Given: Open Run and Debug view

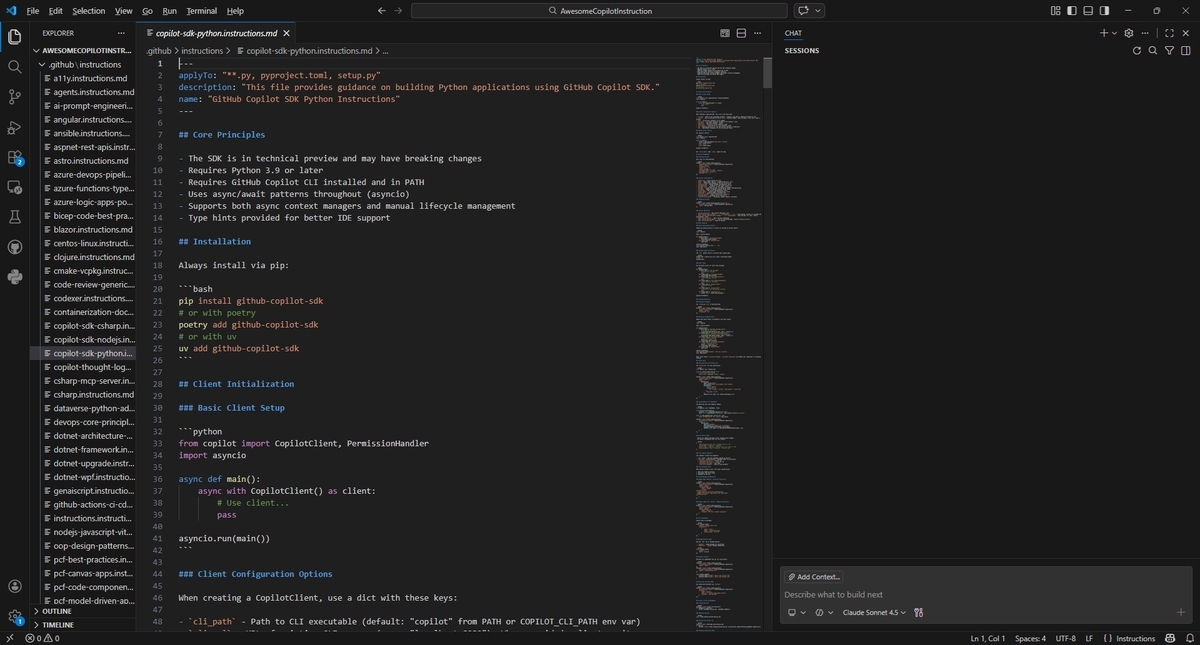Looking at the screenshot, I should (x=14, y=127).
